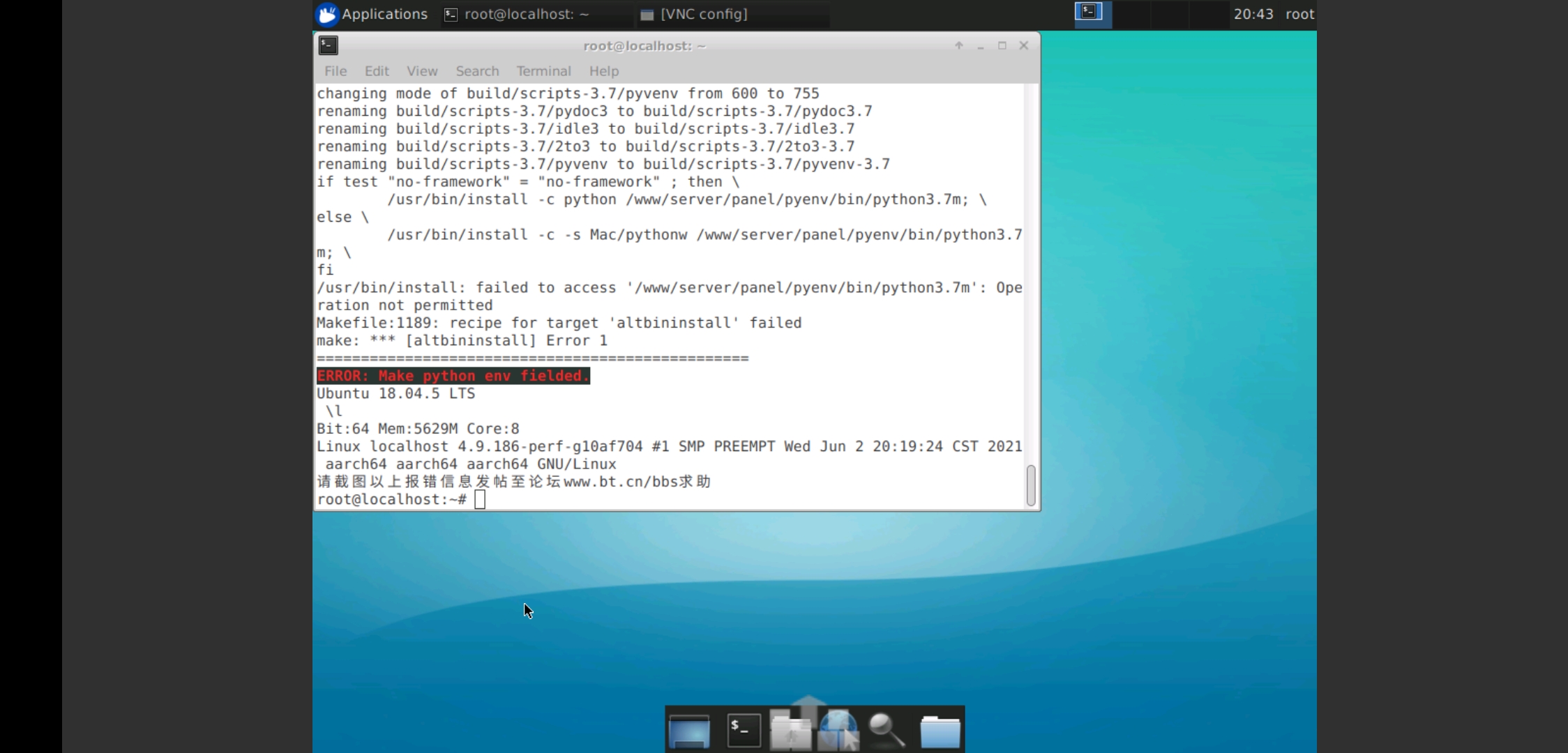Click the 'renaming build/scripts-3.7/2to3' line

[585, 146]
